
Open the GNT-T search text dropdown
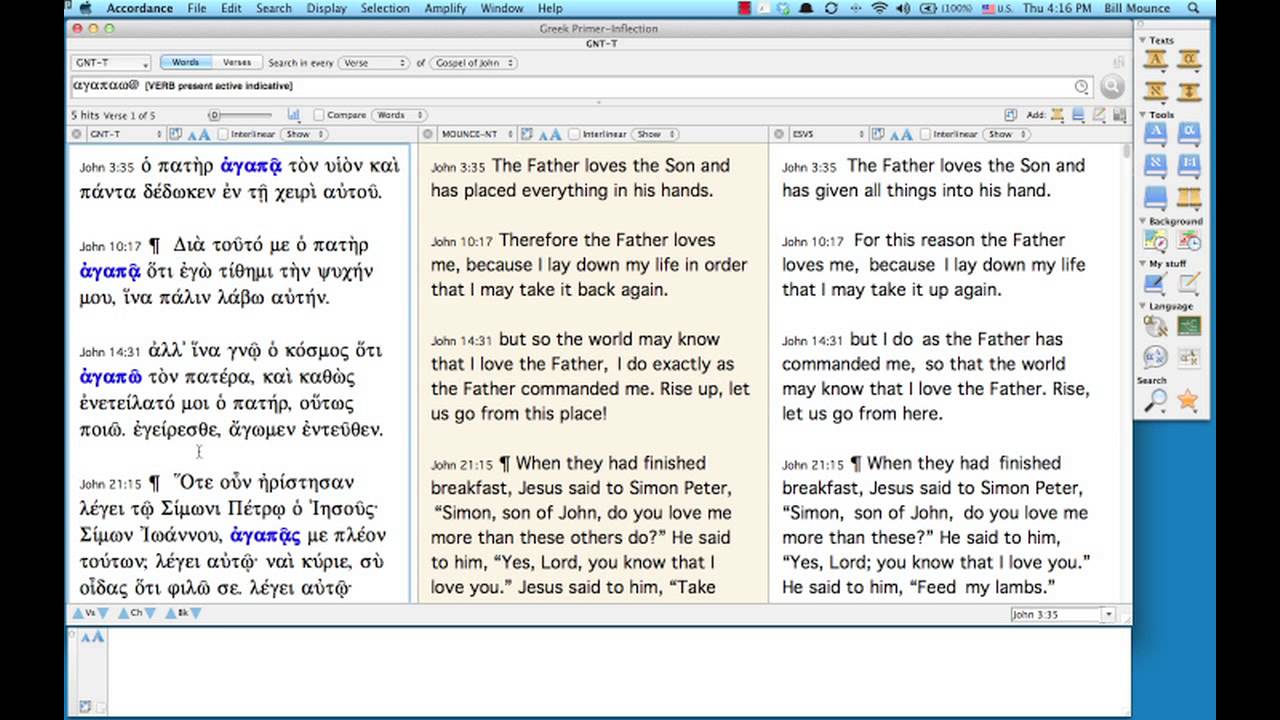pyautogui.click(x=111, y=63)
